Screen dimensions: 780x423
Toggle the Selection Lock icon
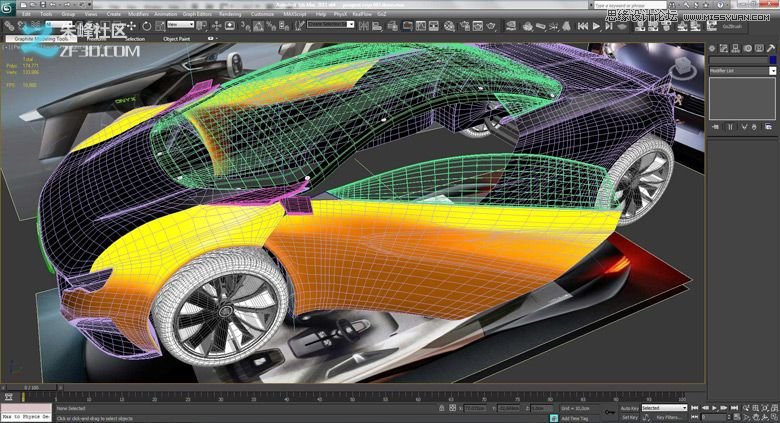[442, 408]
